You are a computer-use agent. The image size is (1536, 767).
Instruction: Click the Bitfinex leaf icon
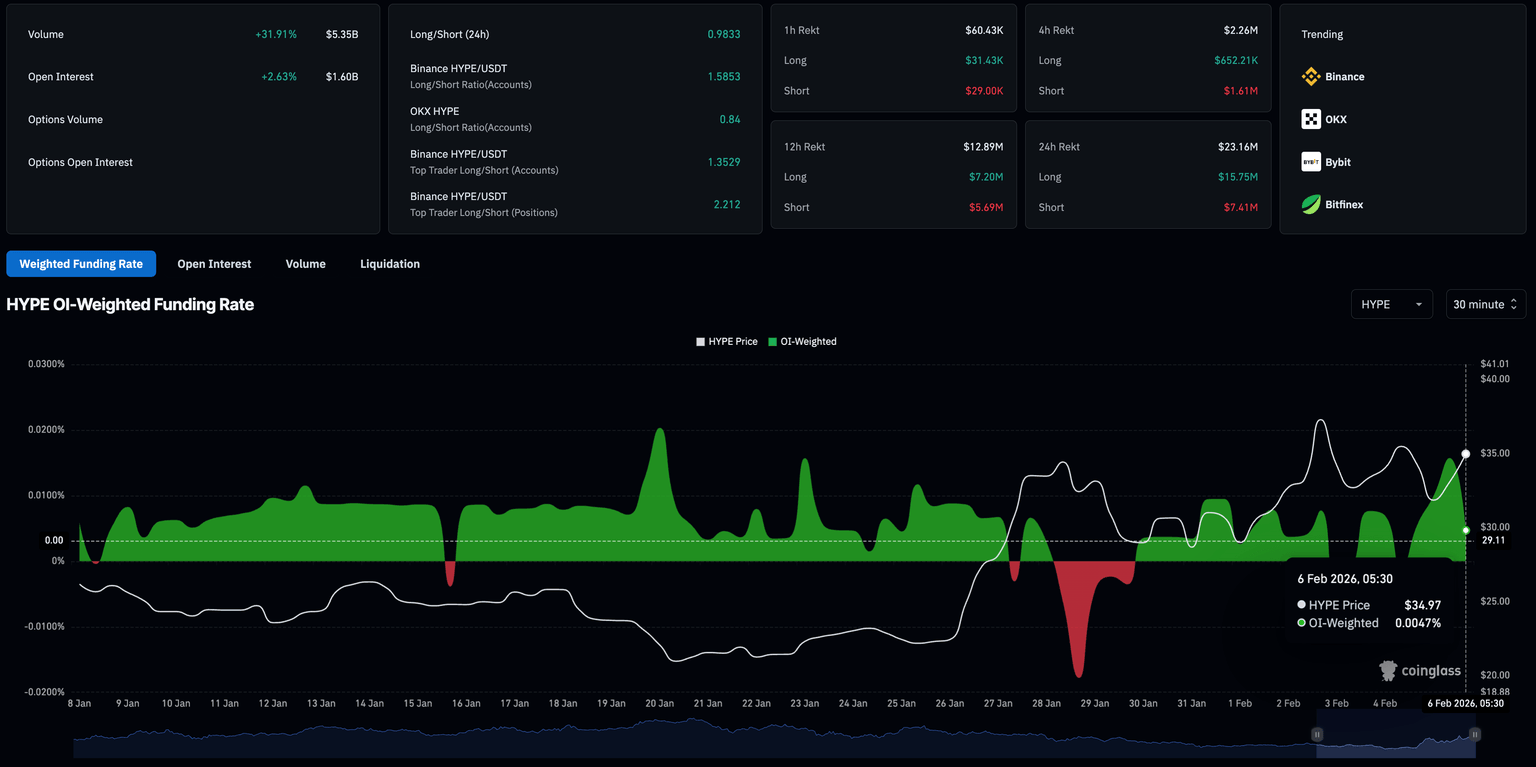[1311, 205]
